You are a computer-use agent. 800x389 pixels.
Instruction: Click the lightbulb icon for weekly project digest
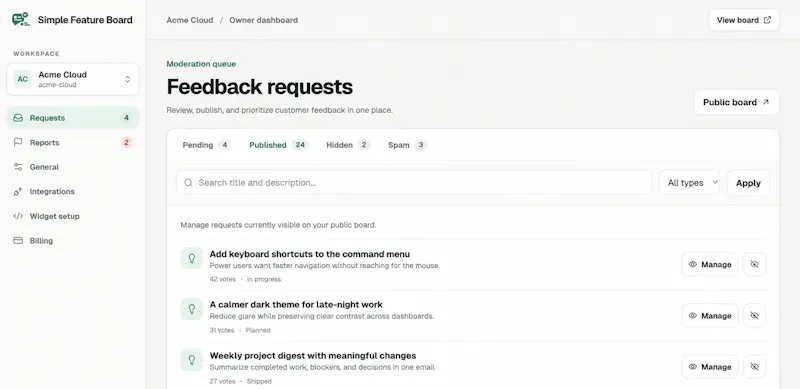coord(192,360)
